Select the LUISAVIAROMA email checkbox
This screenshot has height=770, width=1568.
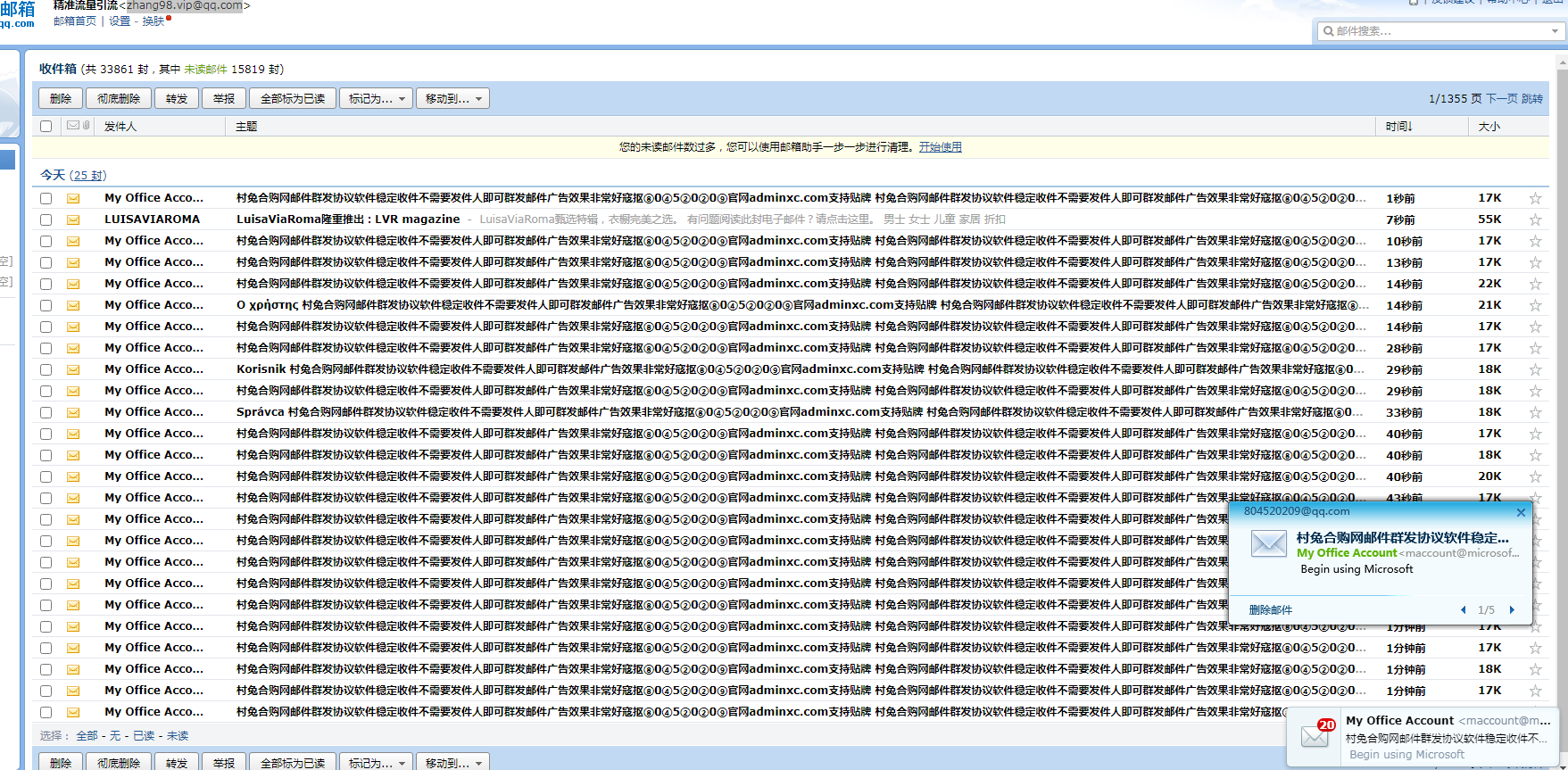pyautogui.click(x=46, y=219)
